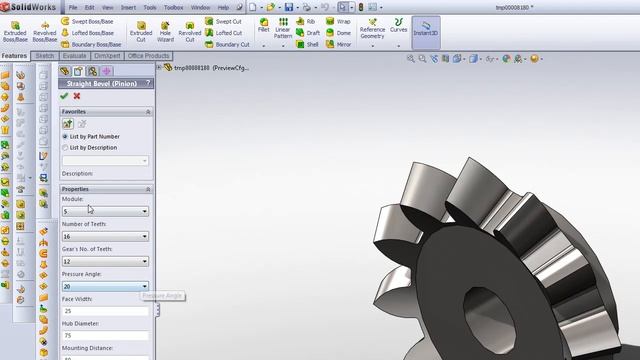This screenshot has height=360, width=640.
Task: Switch to the Sketch tab
Action: point(44,56)
